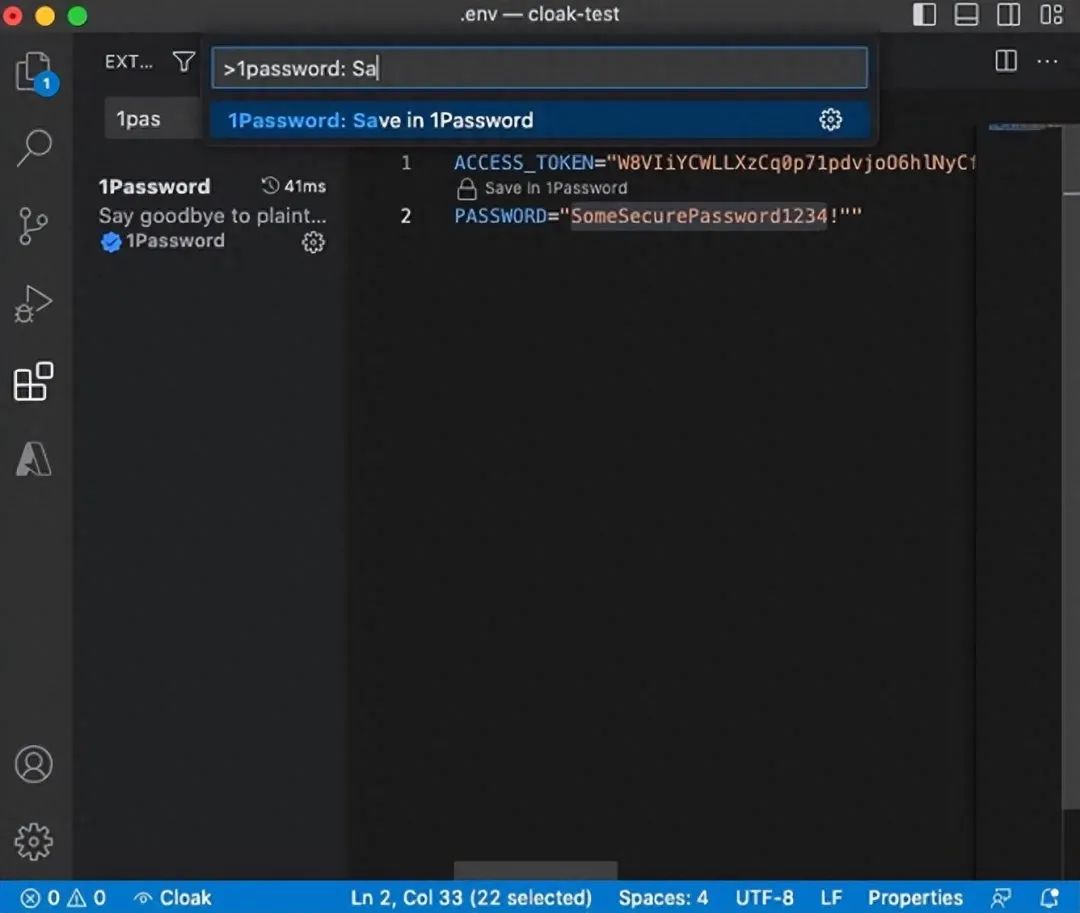Toggle primary side bar layout icon

click(924, 14)
